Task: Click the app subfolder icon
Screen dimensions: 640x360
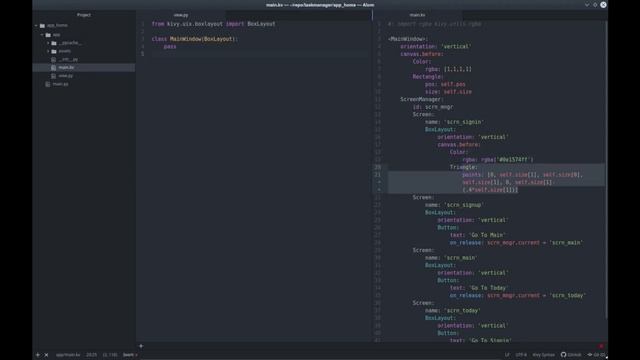Action: click(48, 35)
